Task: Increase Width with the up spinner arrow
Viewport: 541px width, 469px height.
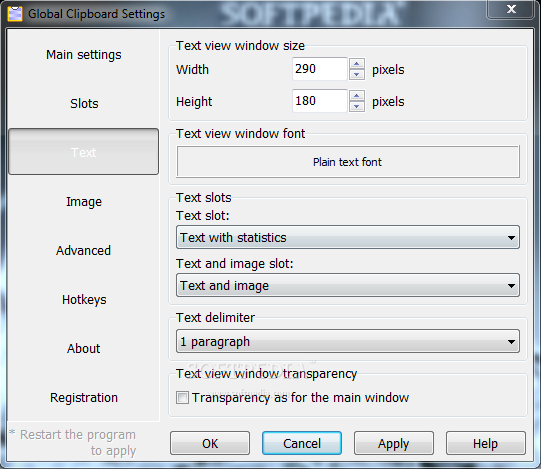Action: coord(357,64)
